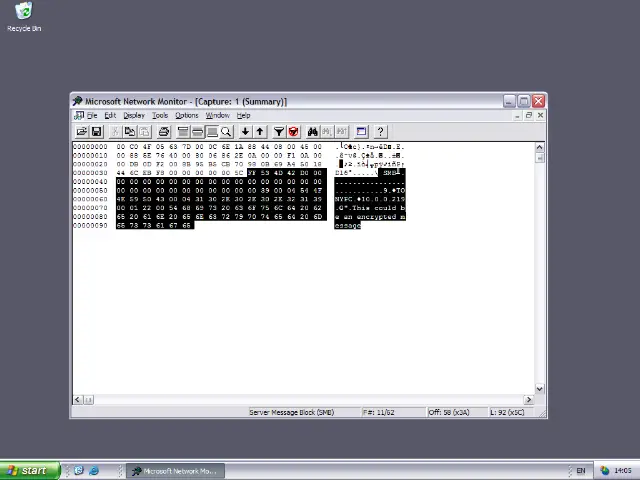
Task: Click Microsoft Network Monitor taskbar button
Action: tap(176, 471)
